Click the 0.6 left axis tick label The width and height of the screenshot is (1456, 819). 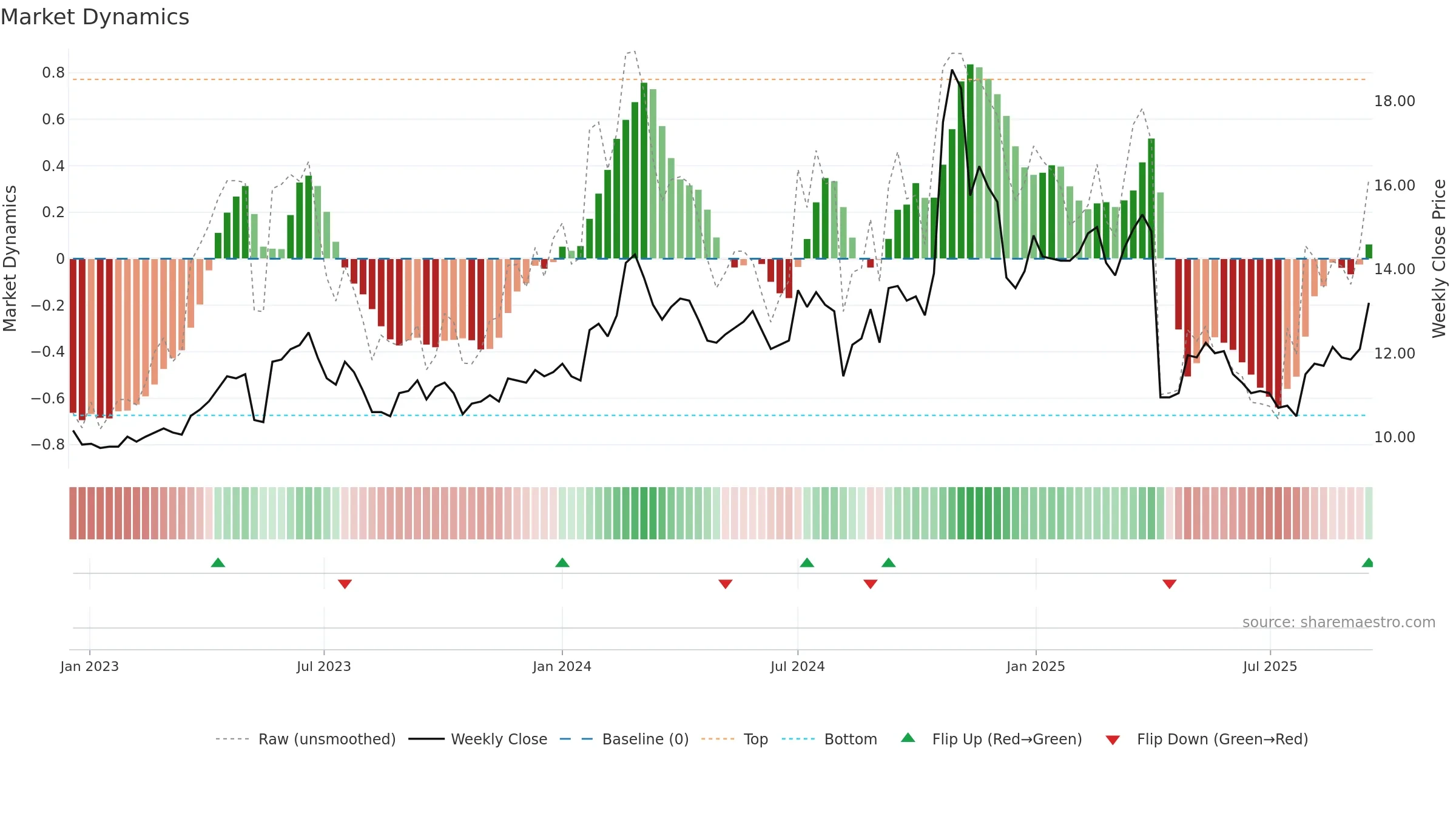pos(53,120)
